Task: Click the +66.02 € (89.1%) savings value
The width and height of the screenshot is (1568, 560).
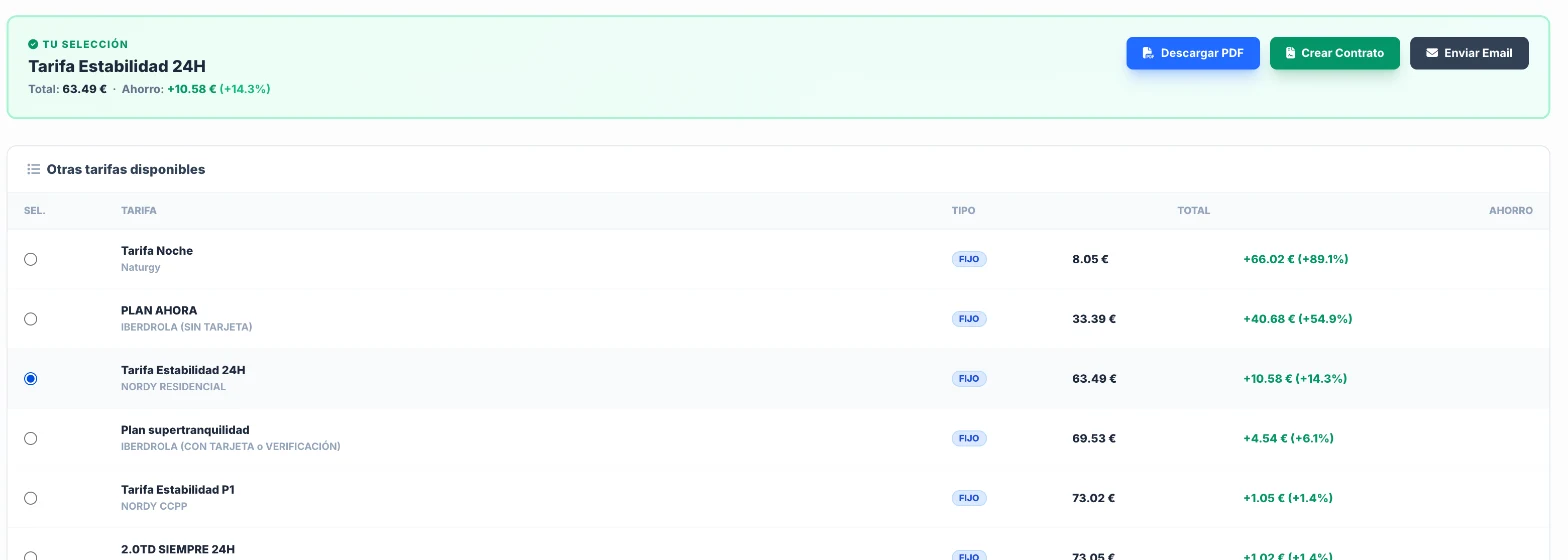Action: pos(1296,259)
